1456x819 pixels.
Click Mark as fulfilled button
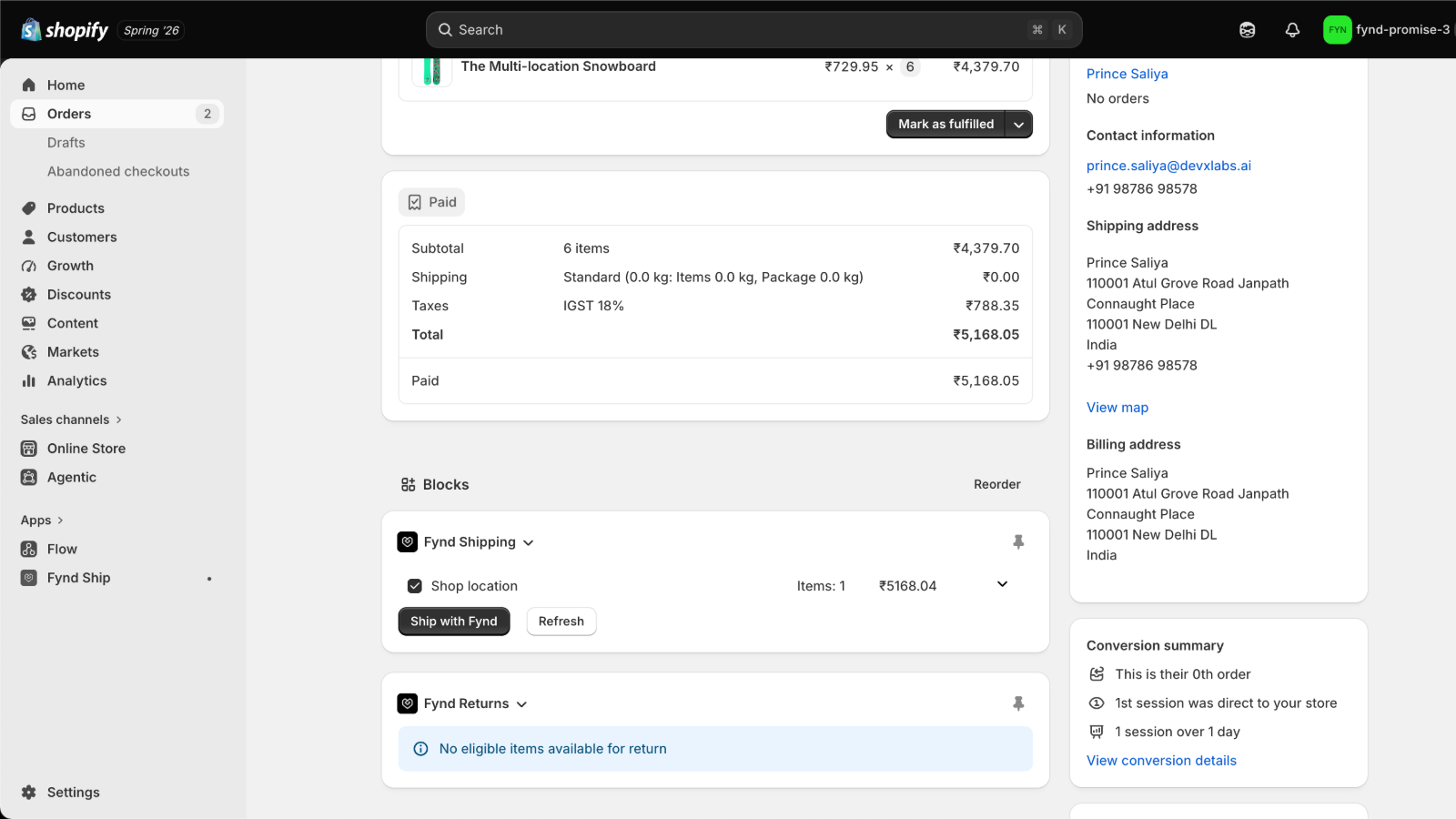945,125
